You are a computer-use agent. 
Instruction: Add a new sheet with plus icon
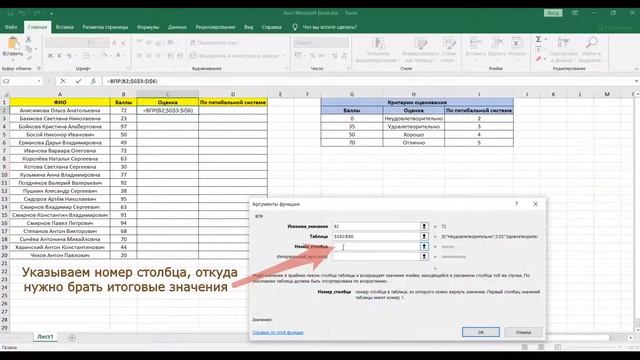(72, 338)
